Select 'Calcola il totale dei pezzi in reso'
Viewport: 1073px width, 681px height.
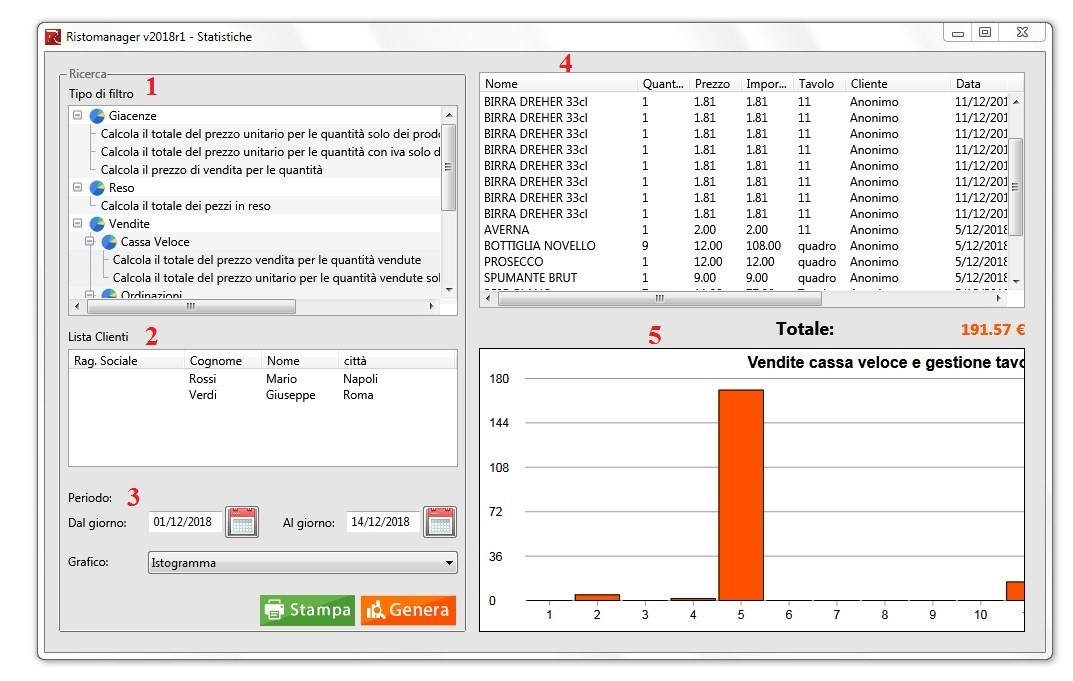tap(185, 206)
